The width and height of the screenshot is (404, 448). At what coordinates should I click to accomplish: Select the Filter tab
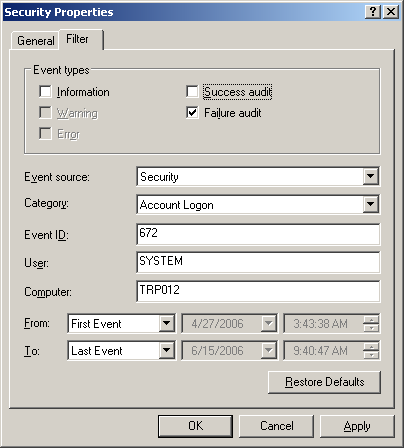(x=77, y=39)
